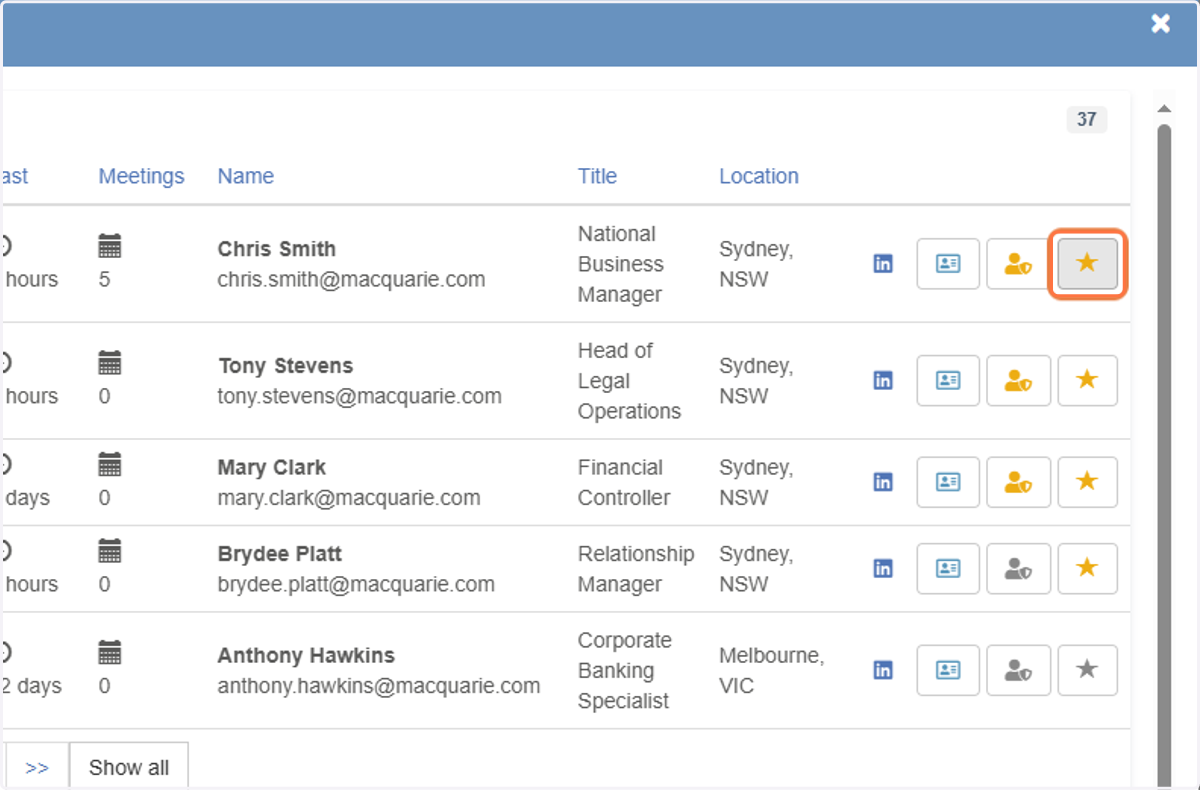
Task: Click the user-shield button for Mary Clark
Action: pos(1018,482)
